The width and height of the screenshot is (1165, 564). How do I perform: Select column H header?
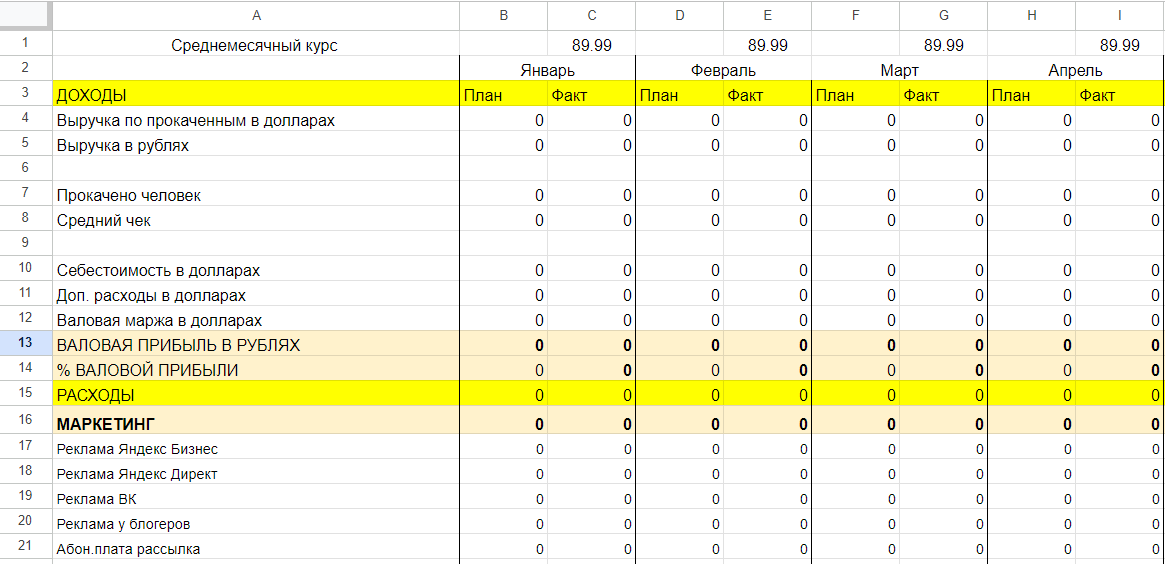(x=1031, y=15)
